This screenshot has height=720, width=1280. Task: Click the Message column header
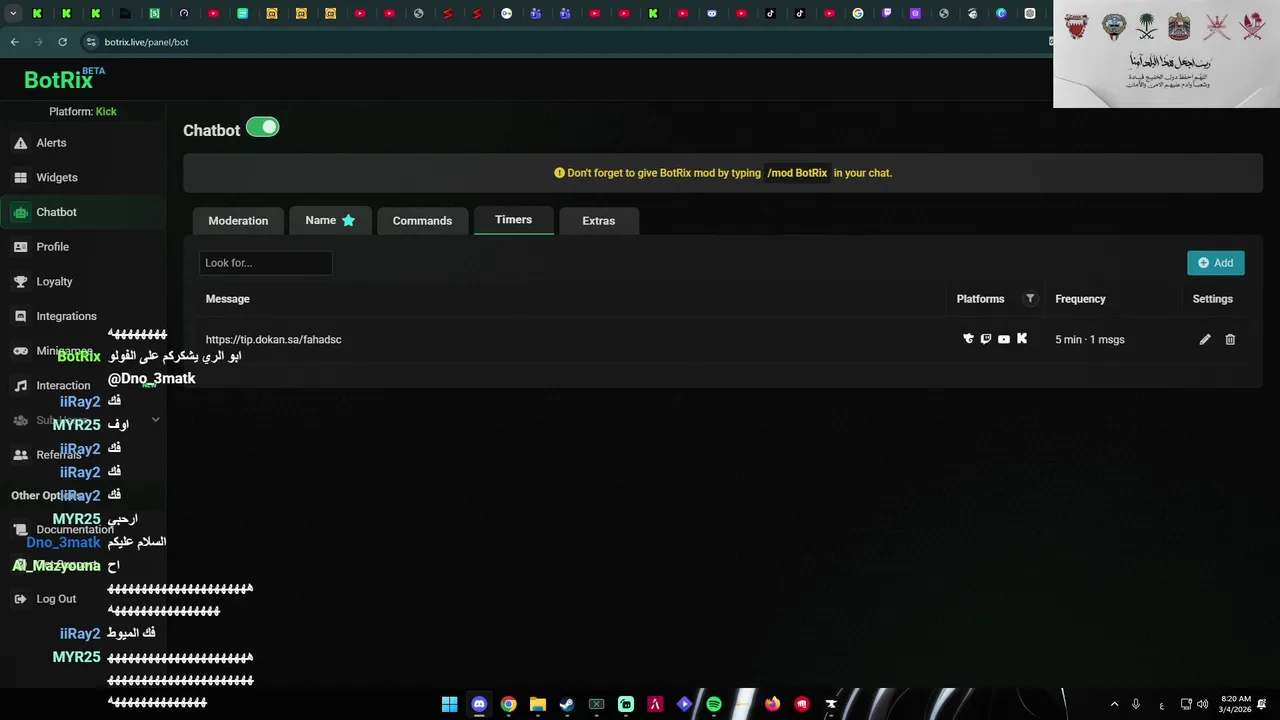click(x=228, y=299)
